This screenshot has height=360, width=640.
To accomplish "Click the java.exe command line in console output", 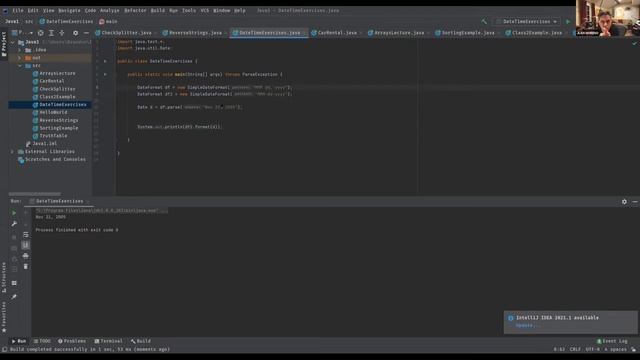I will [101, 211].
